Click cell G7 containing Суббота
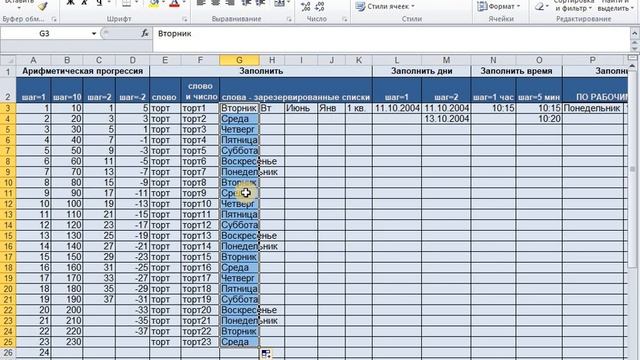This screenshot has width=640, height=360. [239, 151]
